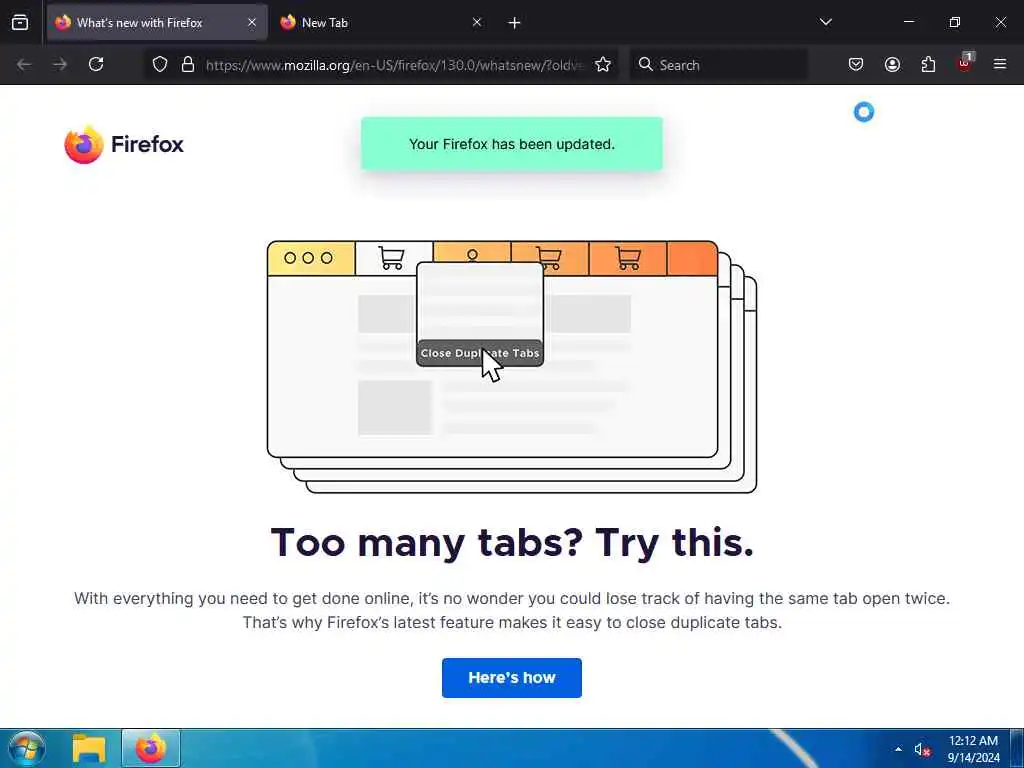Bookmark this page with star icon
The image size is (1024, 768).
pos(603,64)
